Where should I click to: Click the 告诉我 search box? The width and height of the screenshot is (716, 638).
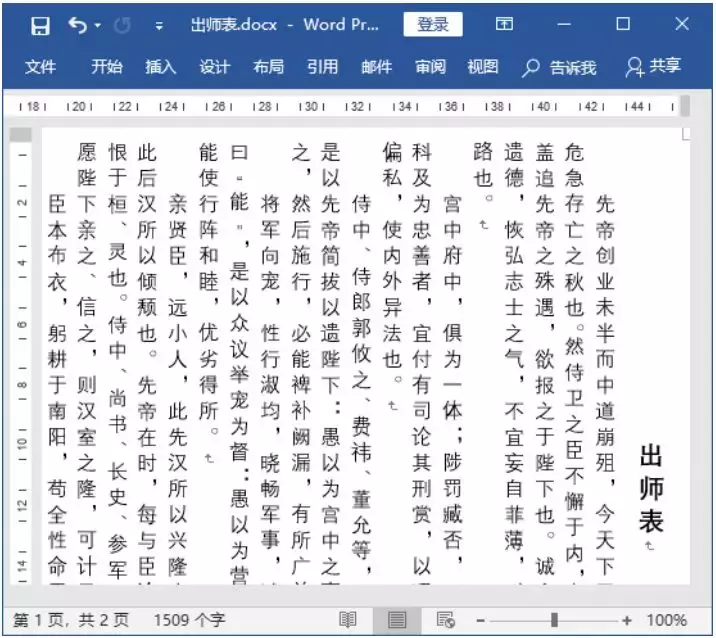point(559,68)
